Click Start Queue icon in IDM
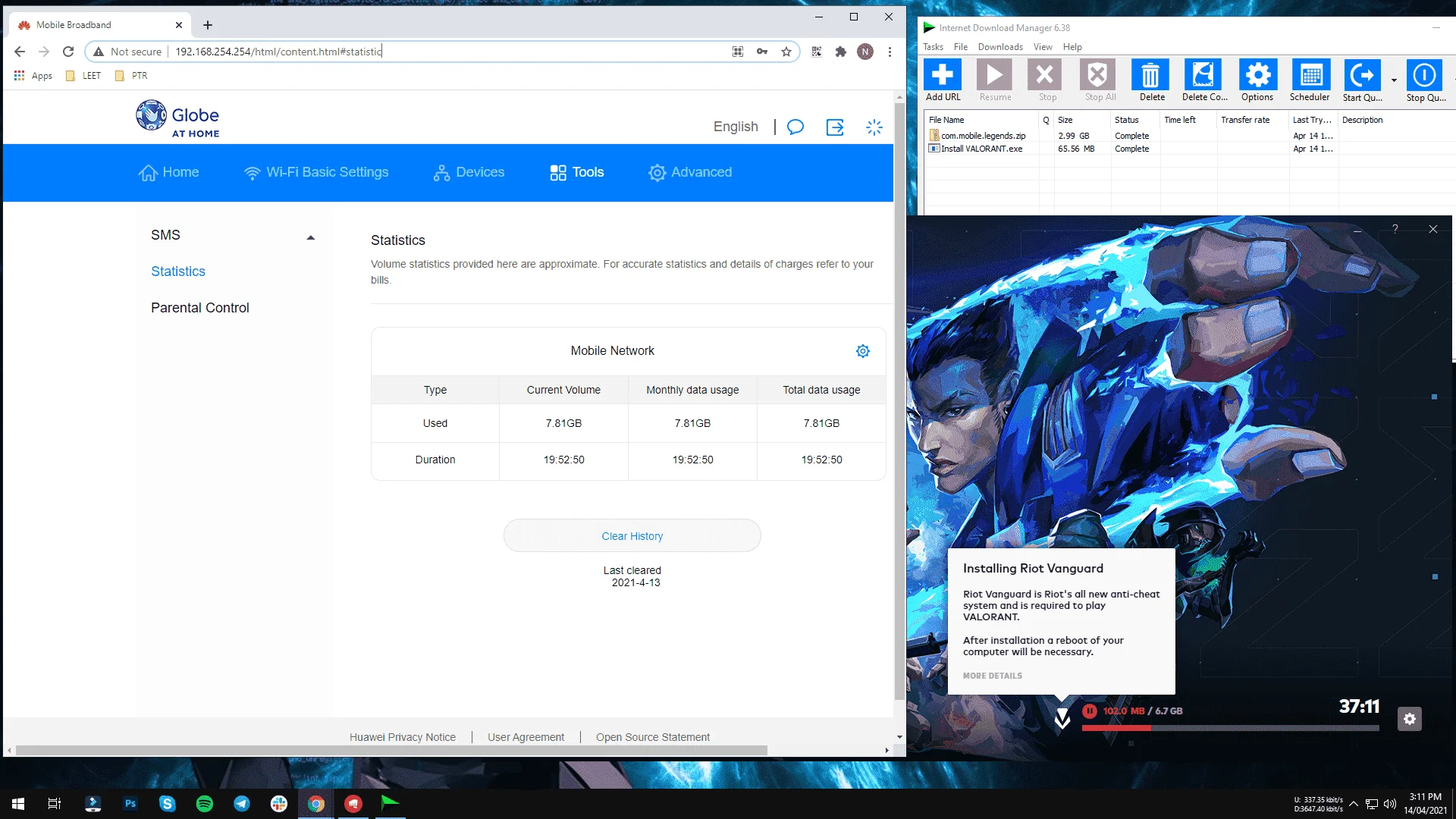 click(1363, 80)
